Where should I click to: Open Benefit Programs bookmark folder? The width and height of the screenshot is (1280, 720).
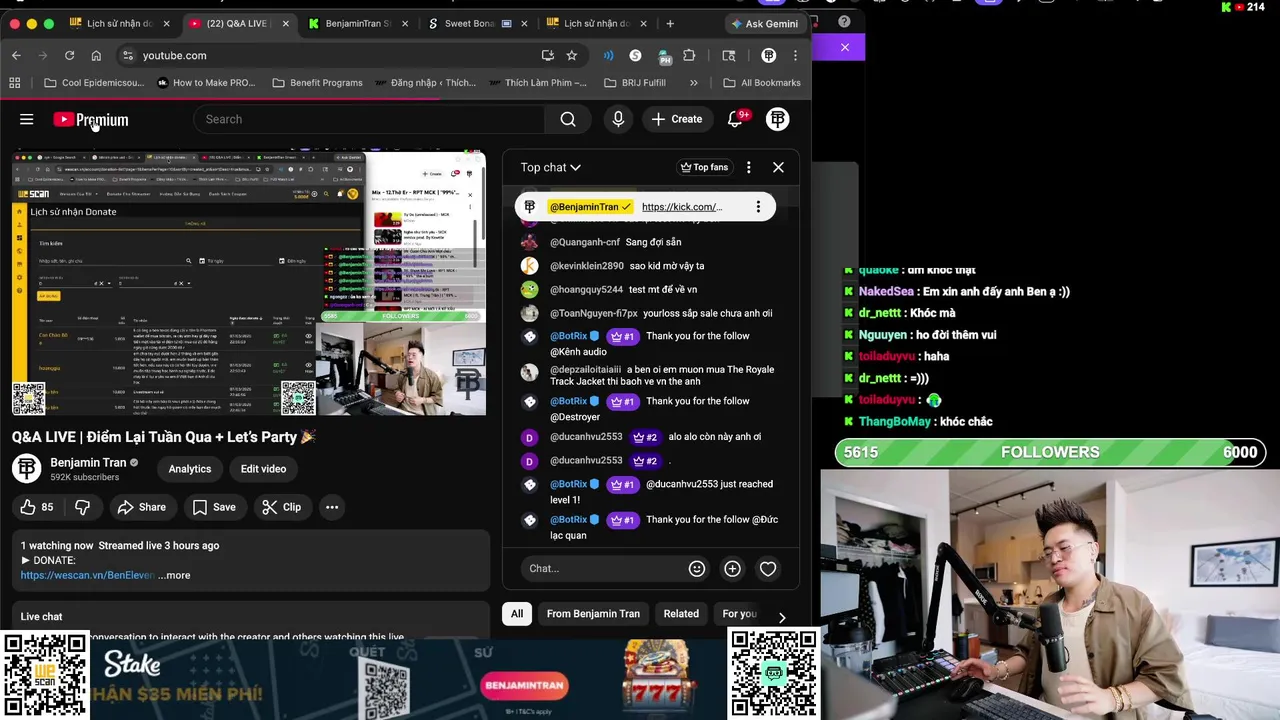coord(317,83)
